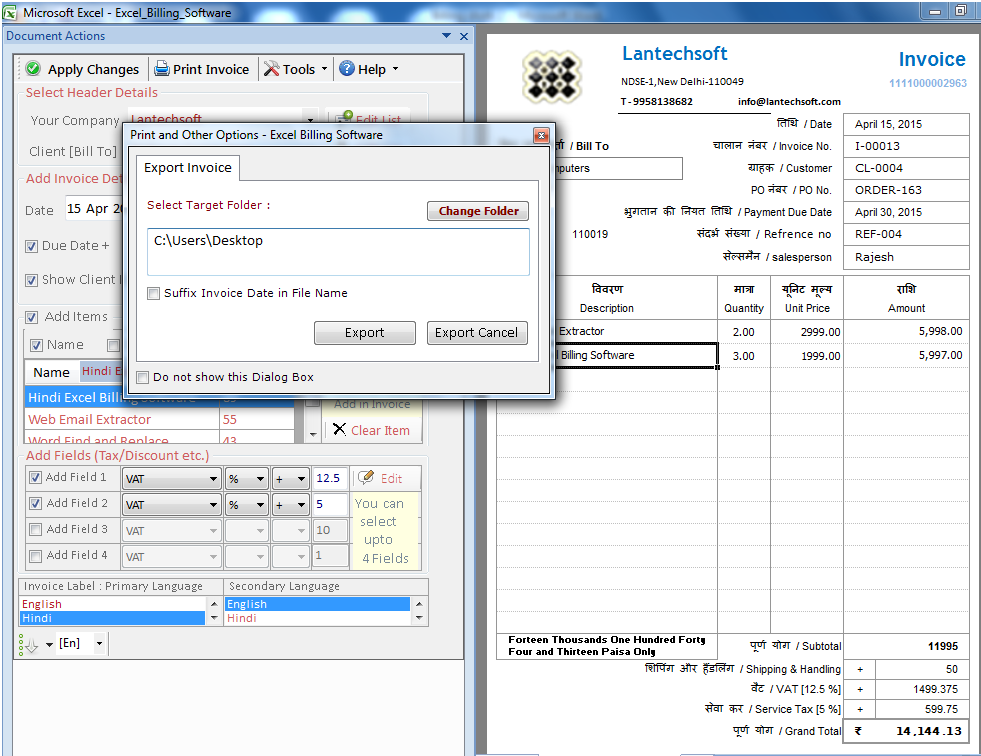Toggle the Show Client checkbox

[x=31, y=280]
